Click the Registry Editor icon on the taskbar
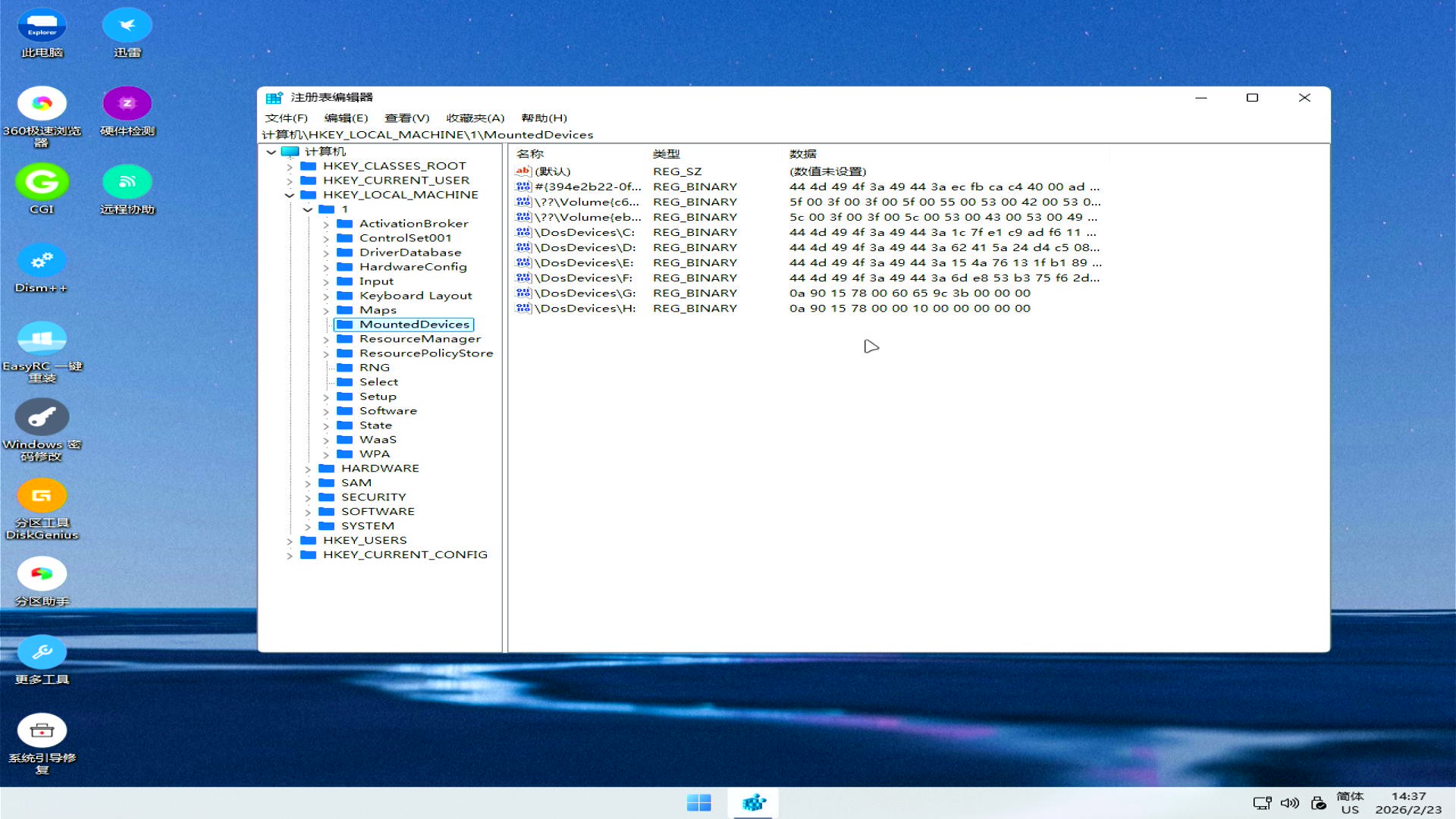Viewport: 1456px width, 819px height. 752,802
